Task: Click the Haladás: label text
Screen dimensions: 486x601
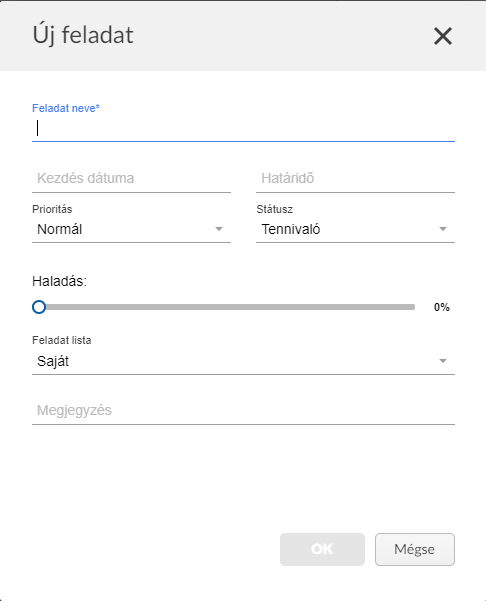Action: pos(59,281)
